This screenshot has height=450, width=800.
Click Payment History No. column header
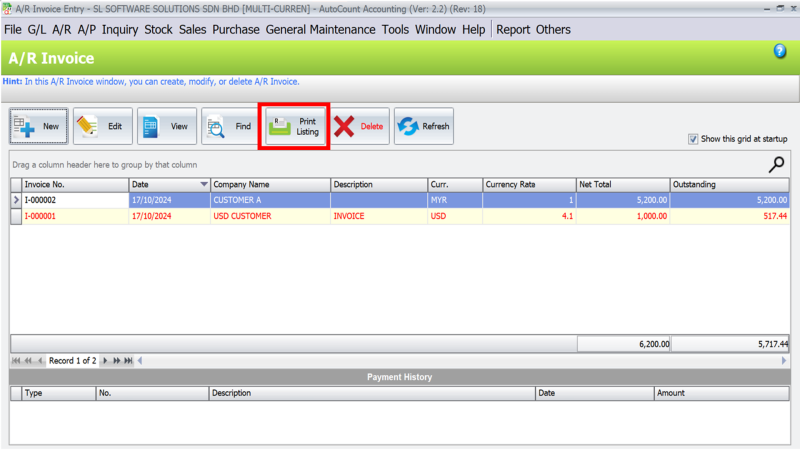(x=152, y=393)
